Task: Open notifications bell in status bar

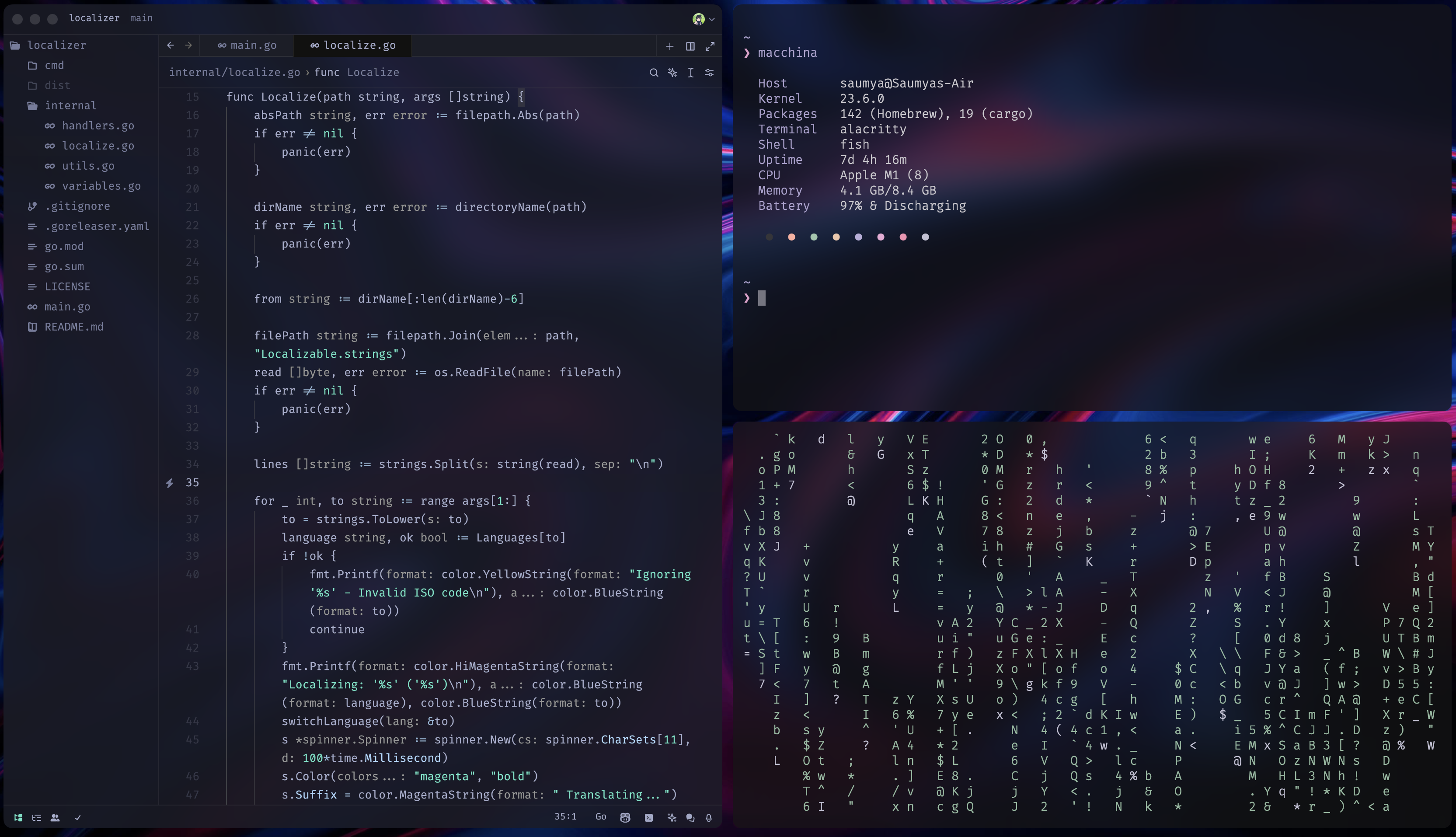Action: click(708, 817)
